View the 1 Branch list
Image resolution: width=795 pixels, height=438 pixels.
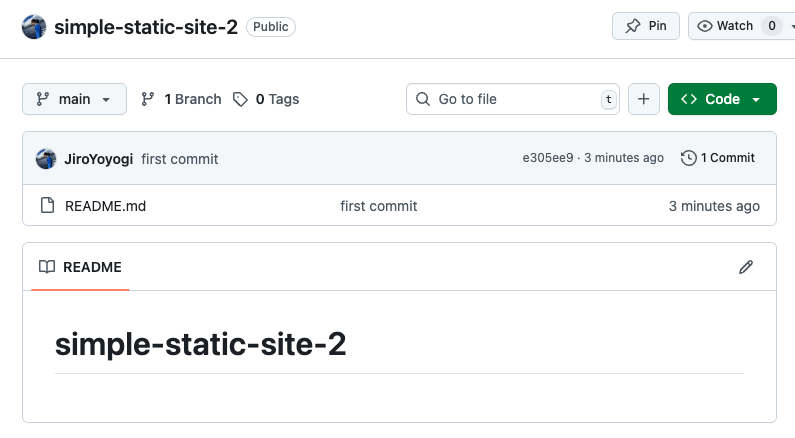click(x=192, y=99)
